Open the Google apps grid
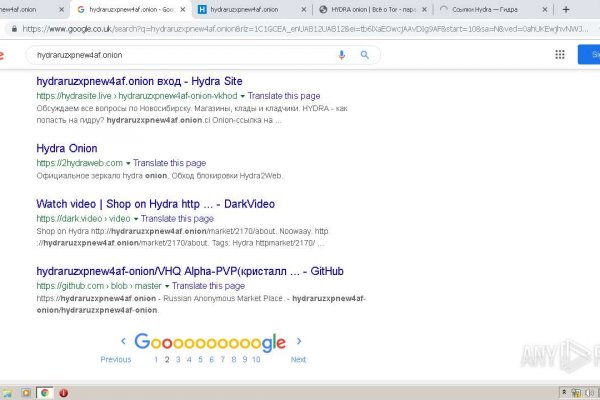 coord(559,55)
